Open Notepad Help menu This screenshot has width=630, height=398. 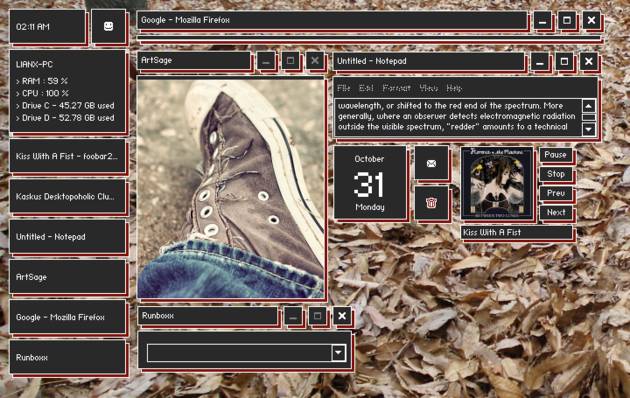tap(454, 88)
